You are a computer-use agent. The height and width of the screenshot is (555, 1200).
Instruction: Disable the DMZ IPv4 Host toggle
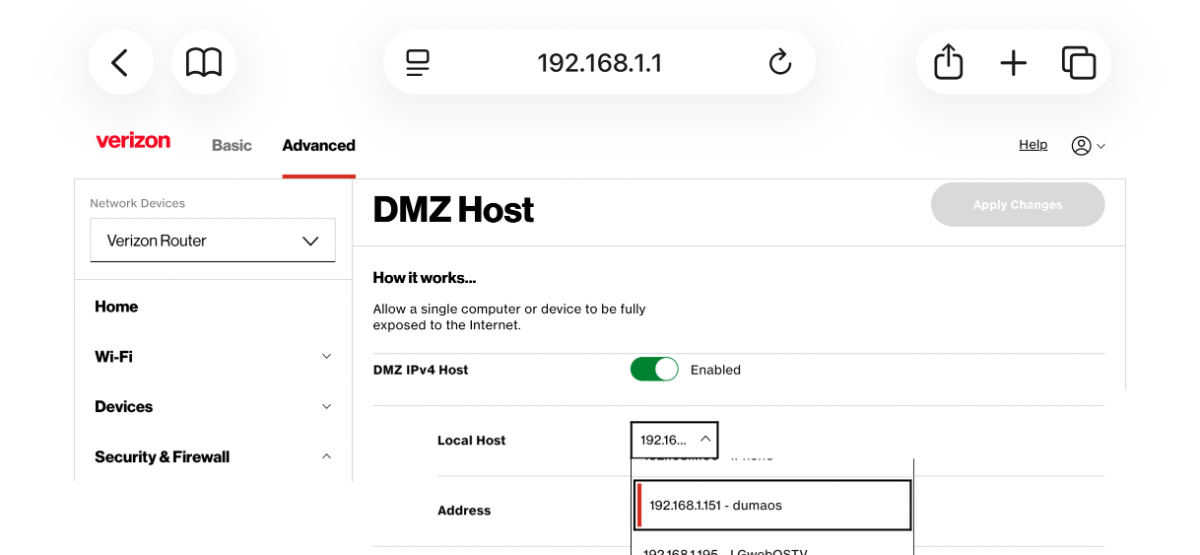click(654, 369)
